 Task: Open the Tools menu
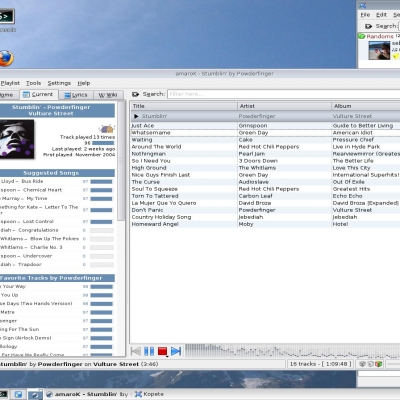click(x=34, y=83)
